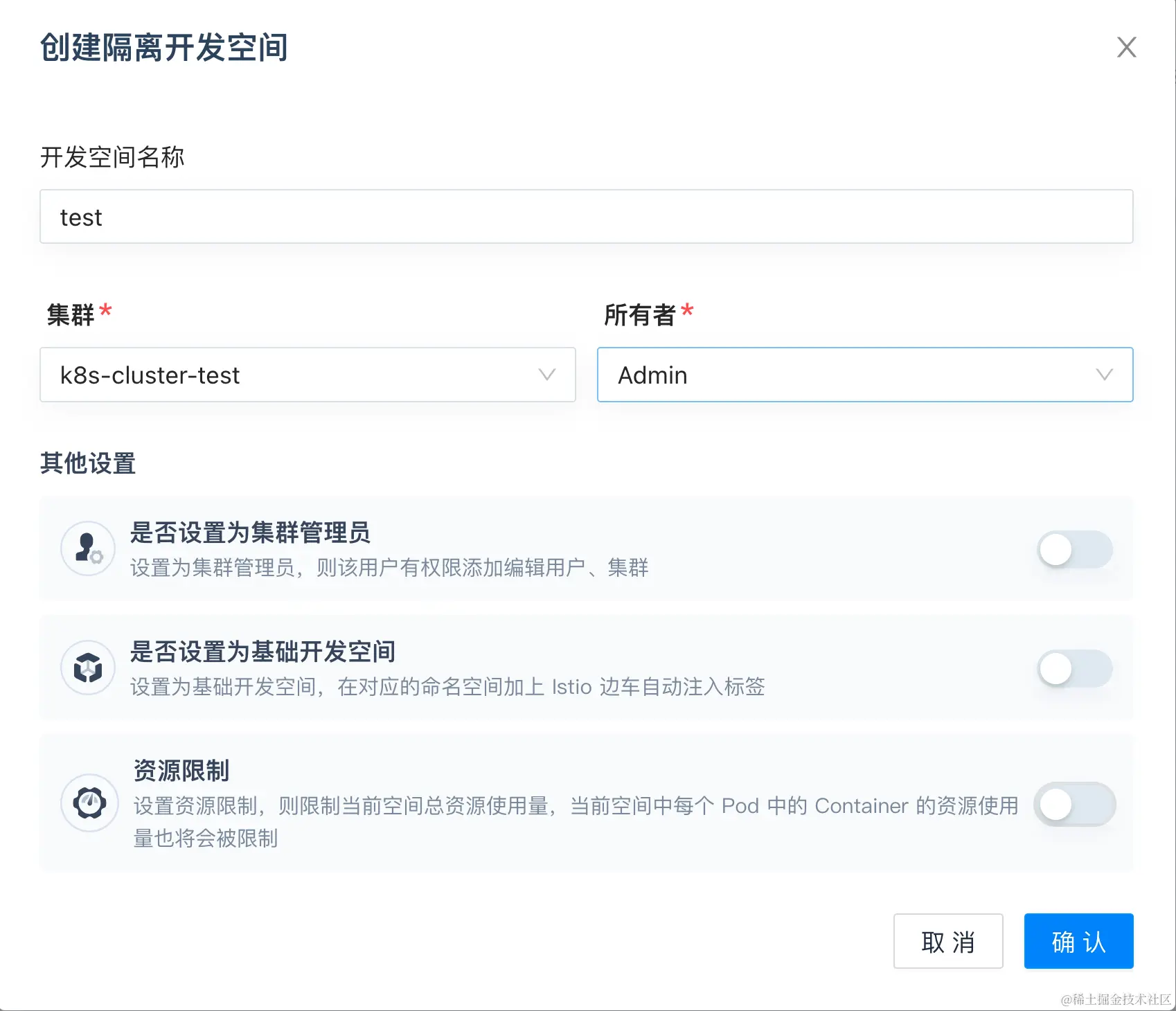Close the create dev space dialog
Image resolution: width=1176 pixels, height=1011 pixels.
click(1127, 47)
